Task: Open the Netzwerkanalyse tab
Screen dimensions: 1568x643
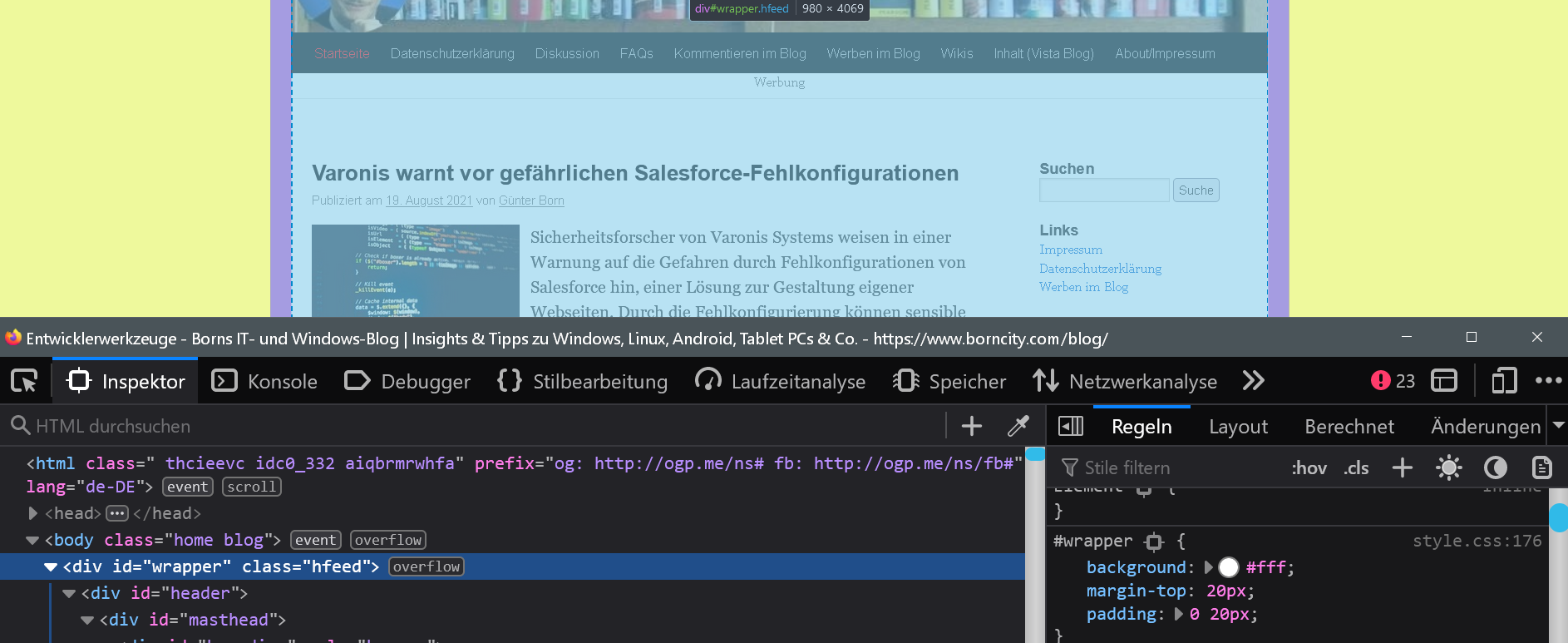Action: pos(1125,381)
